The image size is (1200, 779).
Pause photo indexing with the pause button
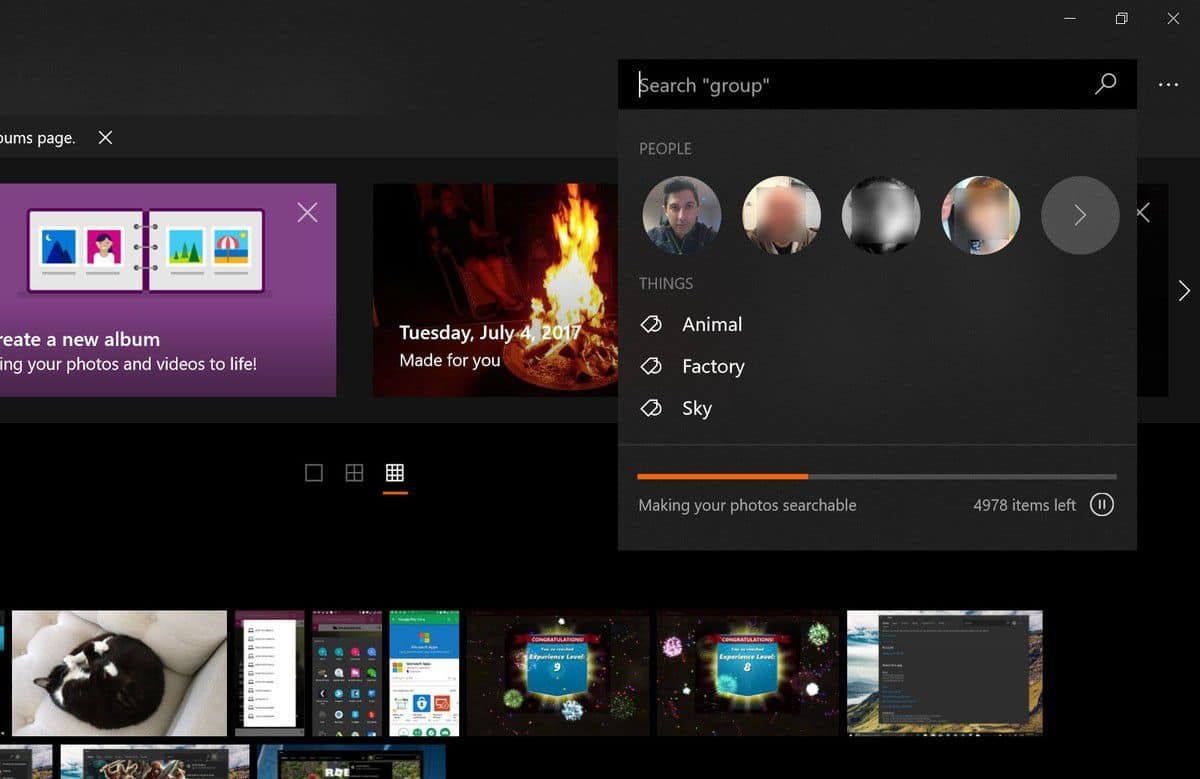[1101, 505]
